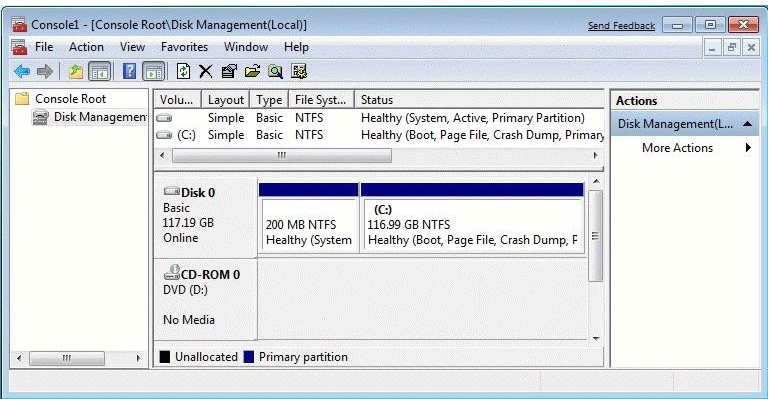The height and width of the screenshot is (401, 771).
Task: Click the volume list scroll left arrow
Action: coord(162,156)
